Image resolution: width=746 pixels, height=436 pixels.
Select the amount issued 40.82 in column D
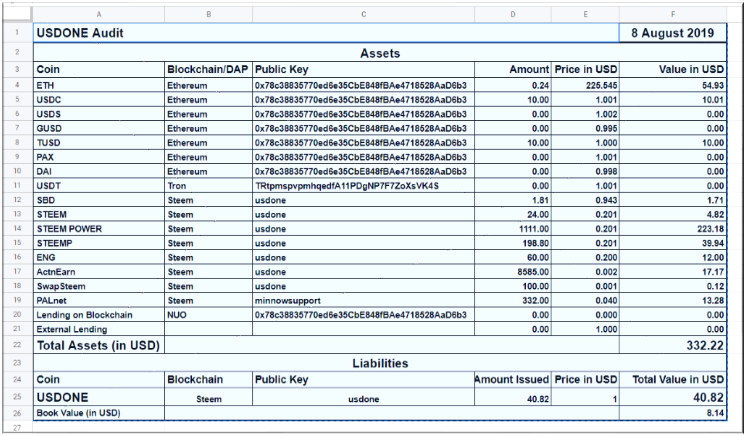(x=513, y=397)
